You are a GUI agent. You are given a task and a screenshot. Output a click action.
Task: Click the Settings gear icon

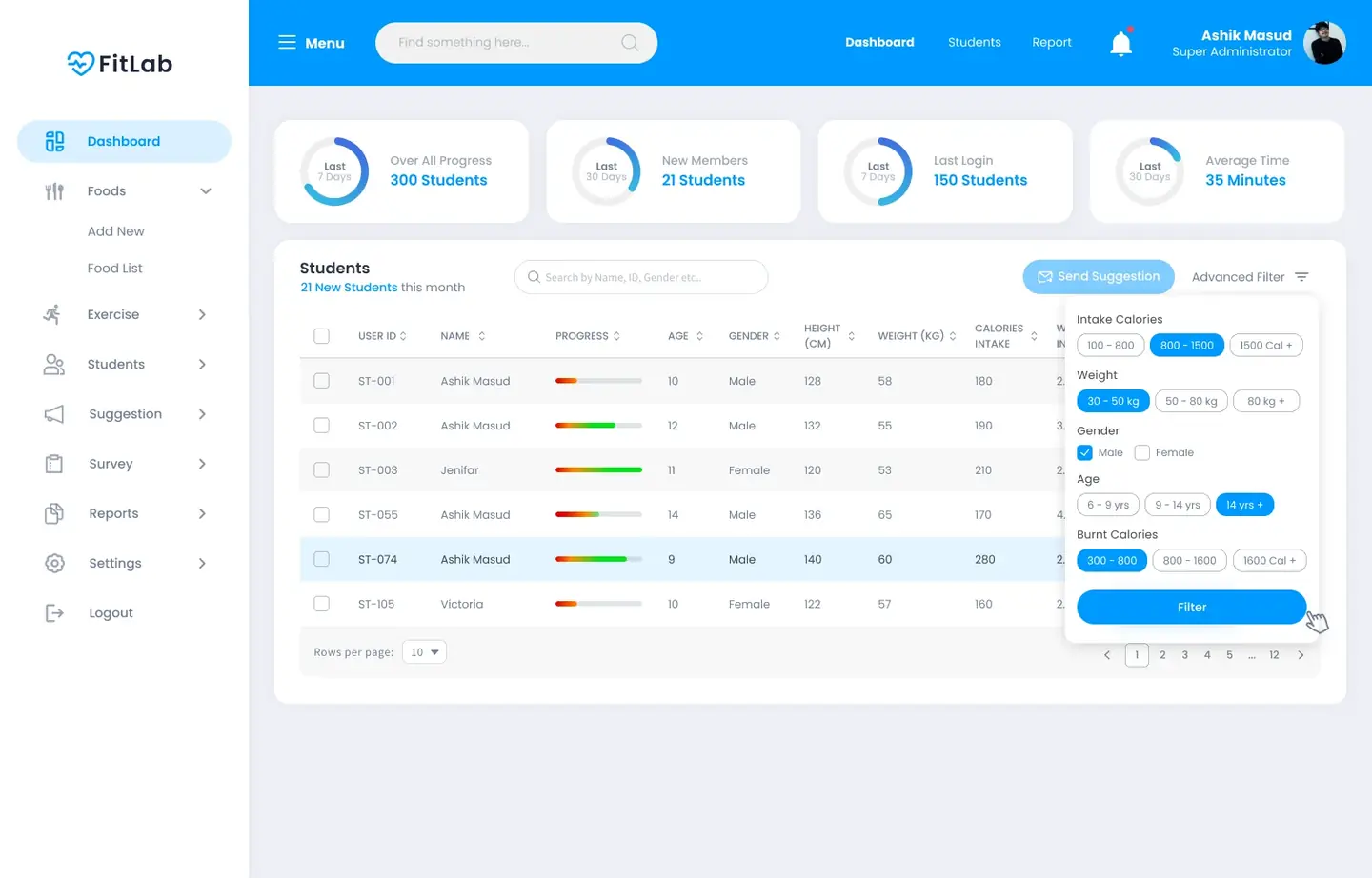point(54,563)
